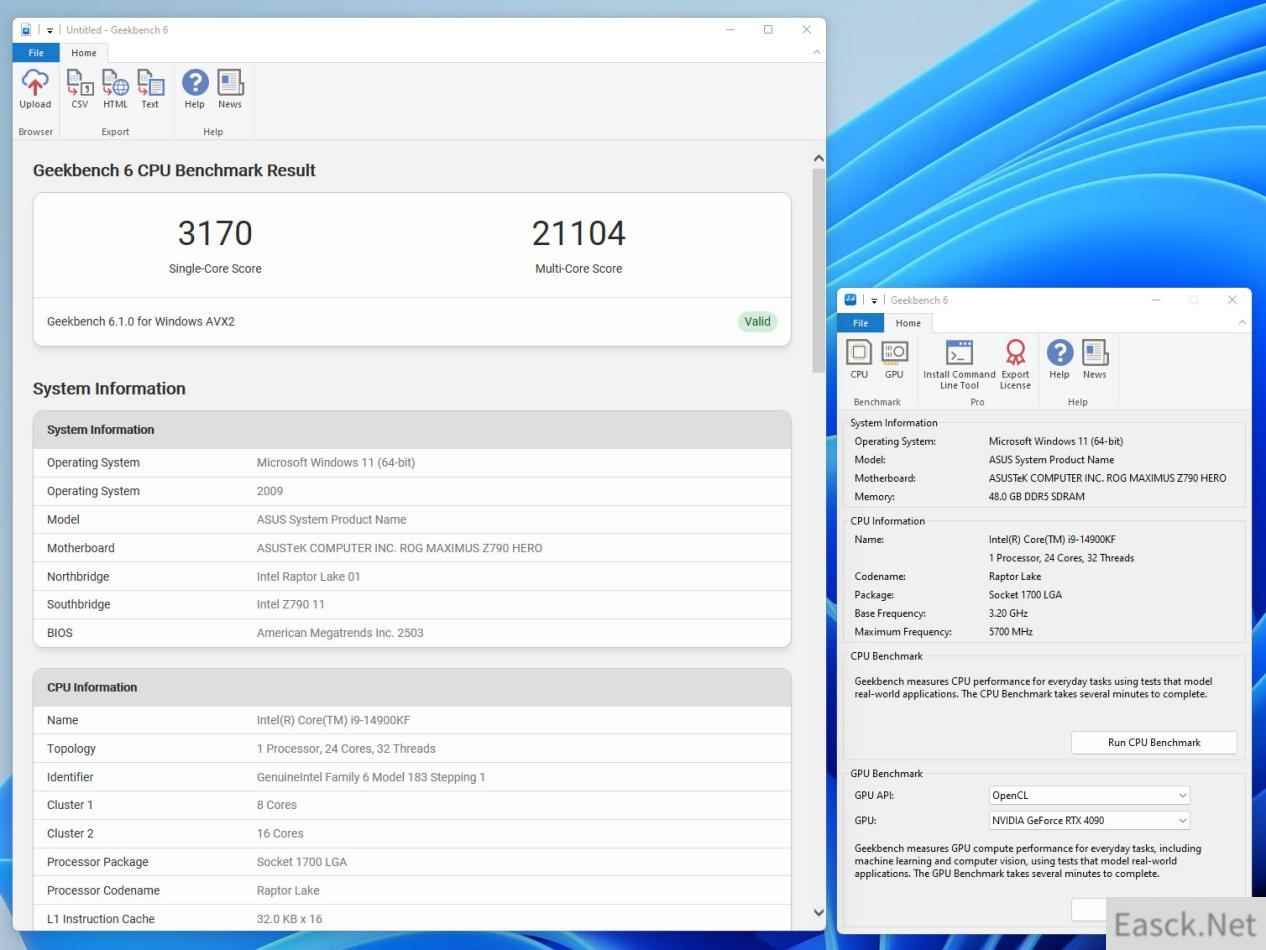
Task: Select the Memory value '48.0 GB DDR5 SDRAM'
Action: click(x=1036, y=497)
